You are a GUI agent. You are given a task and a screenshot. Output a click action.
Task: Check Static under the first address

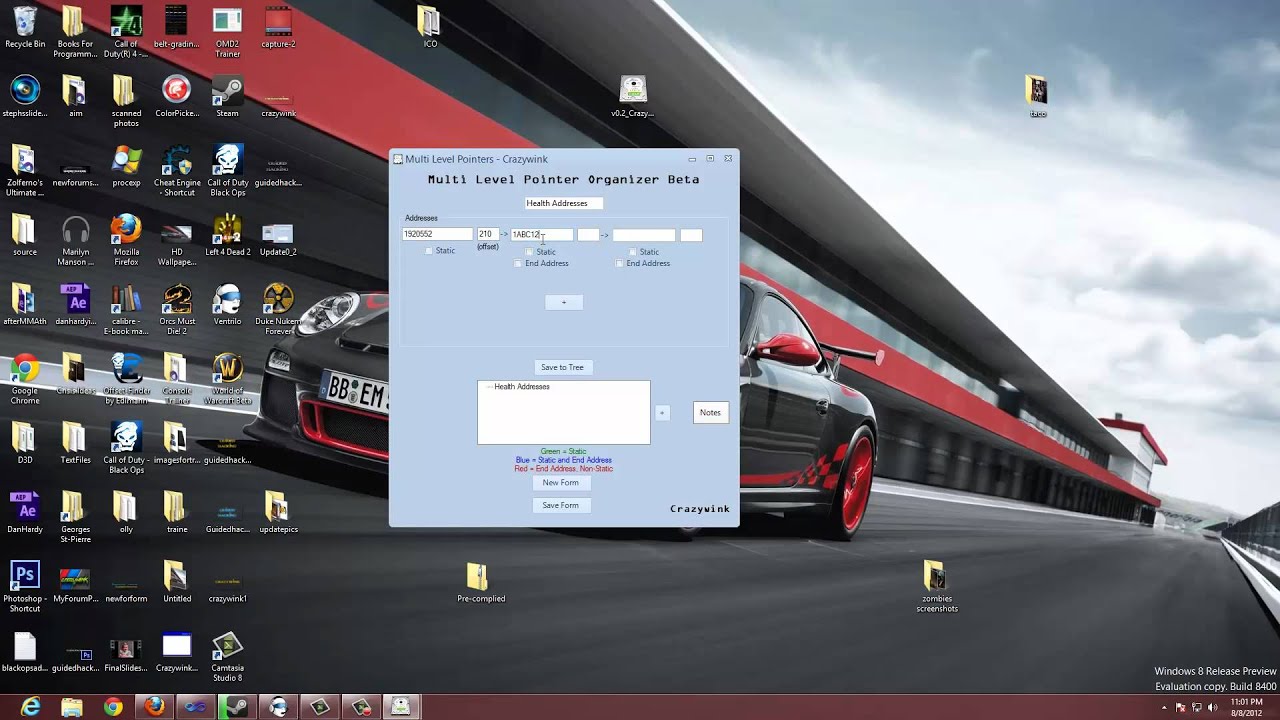[x=429, y=251]
